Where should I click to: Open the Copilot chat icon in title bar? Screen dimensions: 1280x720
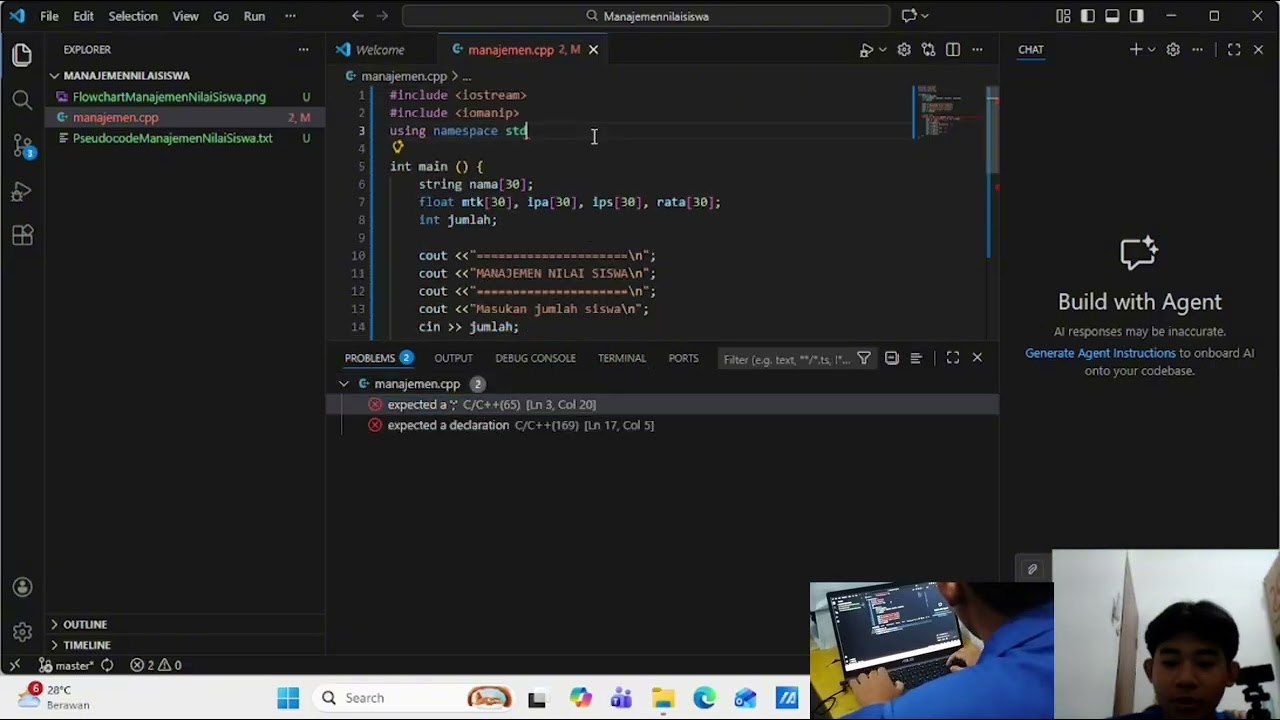point(909,16)
